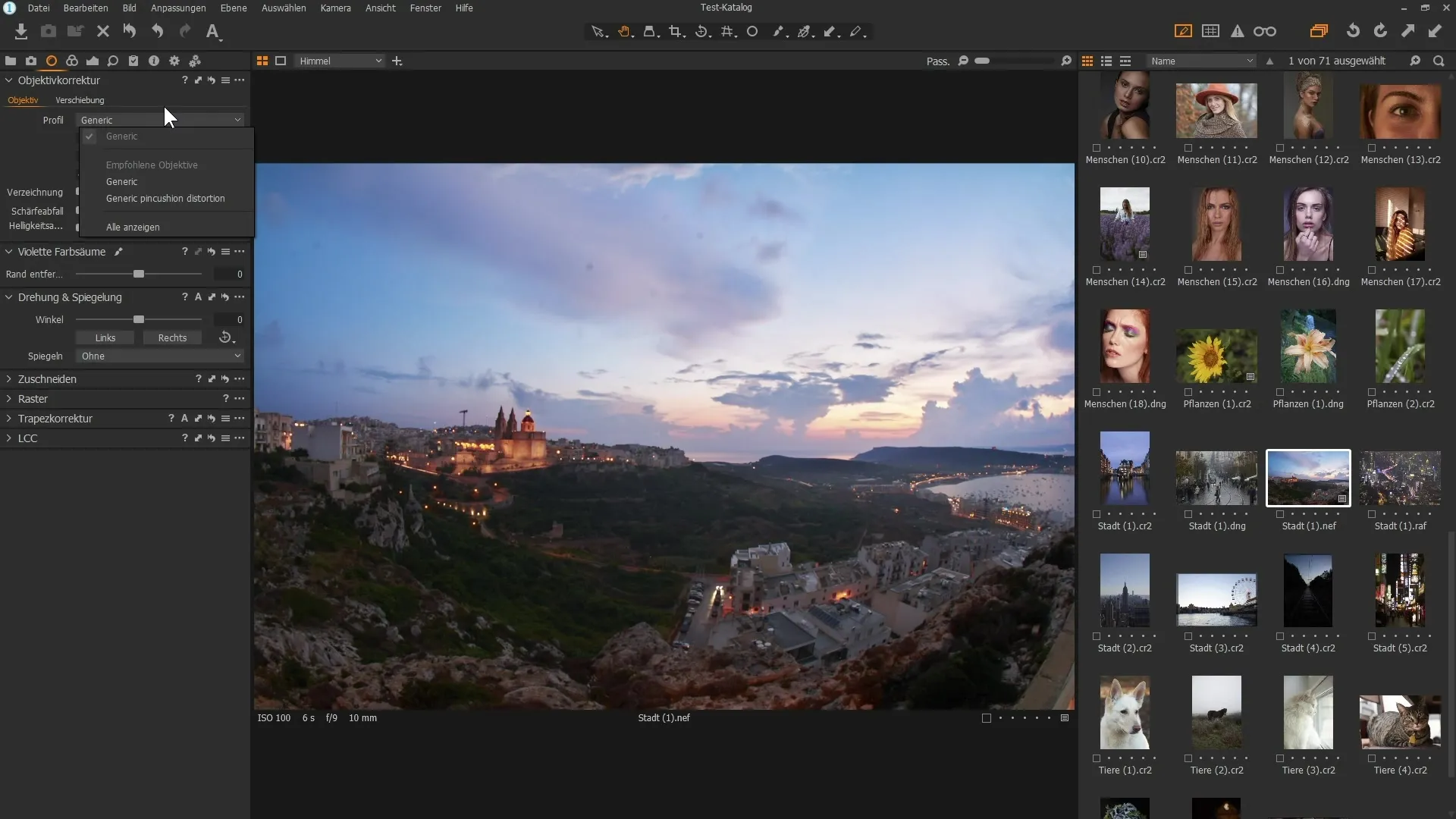Switch viewer to multi-view mode
Screen dimensions: 1456x819
pos(262,61)
